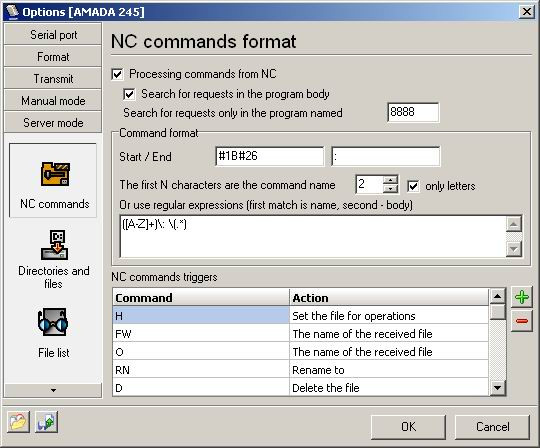Select the RN command row
The width and height of the screenshot is (540, 448).
point(201,369)
